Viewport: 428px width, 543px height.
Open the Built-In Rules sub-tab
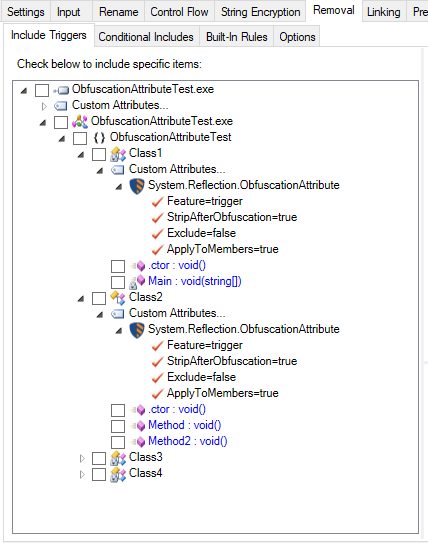click(x=237, y=37)
